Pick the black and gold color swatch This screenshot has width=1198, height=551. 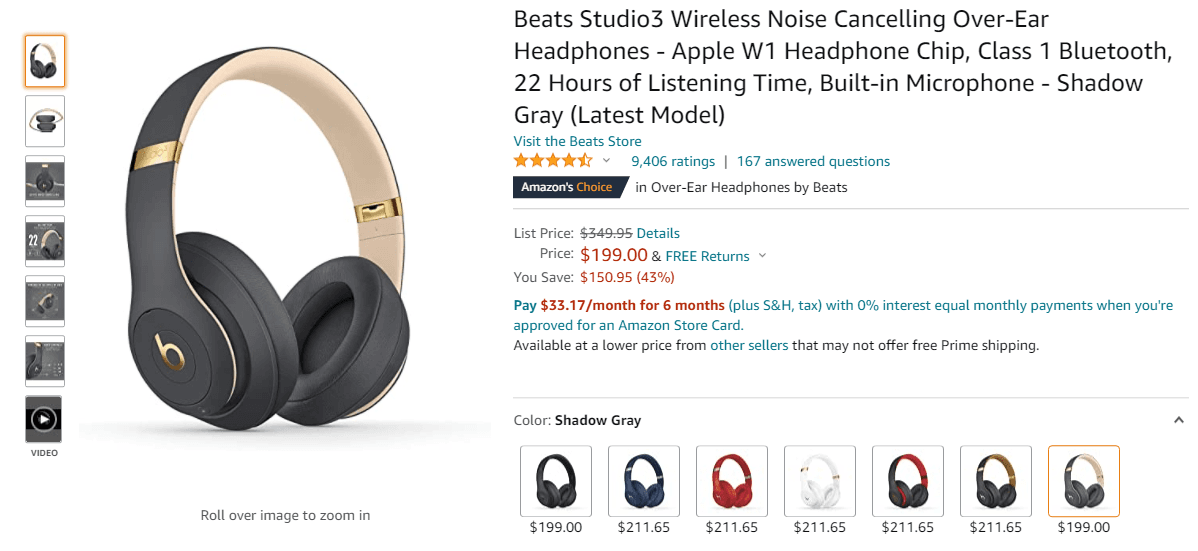(x=996, y=481)
